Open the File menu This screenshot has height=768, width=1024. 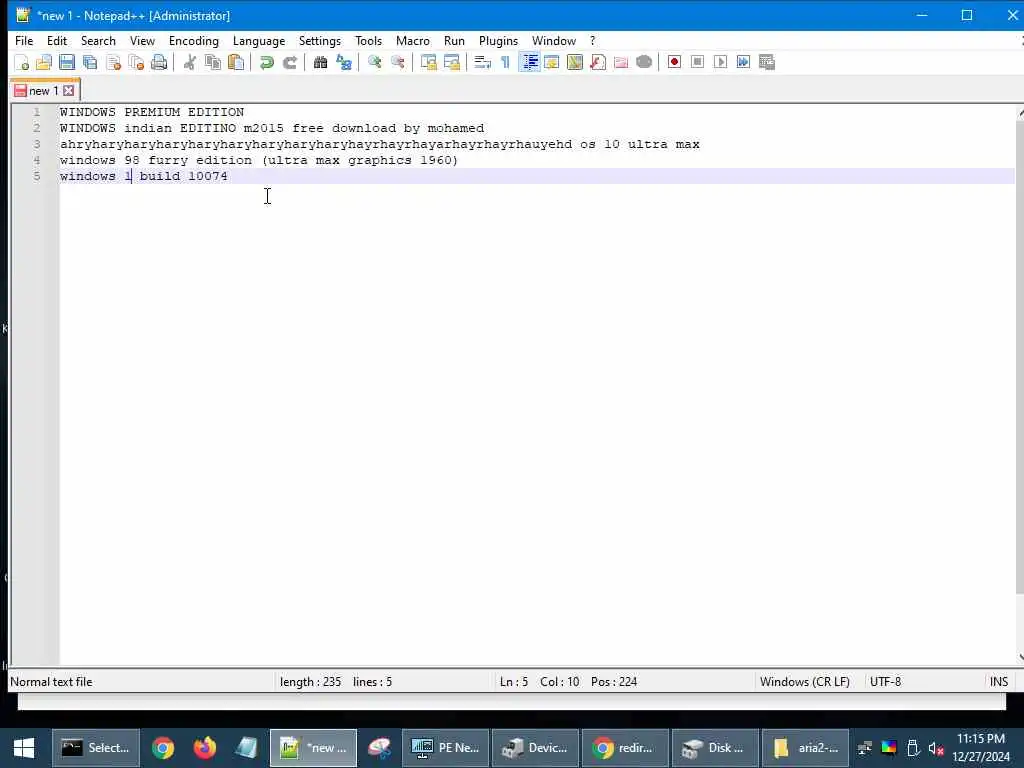[x=24, y=40]
